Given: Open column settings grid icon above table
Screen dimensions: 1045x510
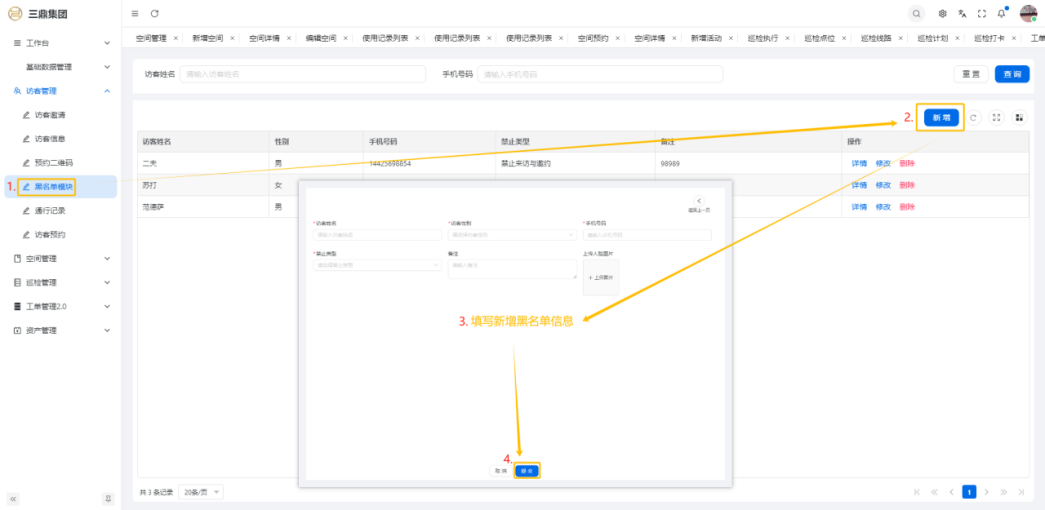Looking at the screenshot, I should pos(1019,118).
